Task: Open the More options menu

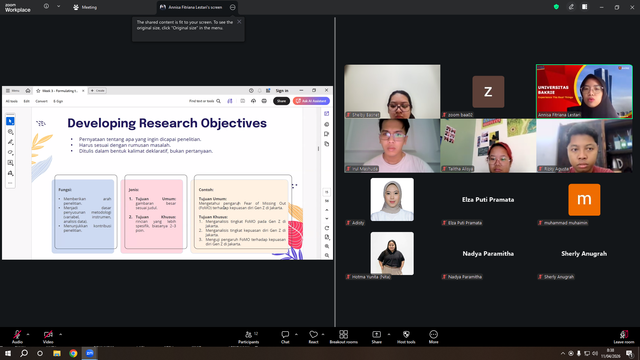Action: click(433, 337)
